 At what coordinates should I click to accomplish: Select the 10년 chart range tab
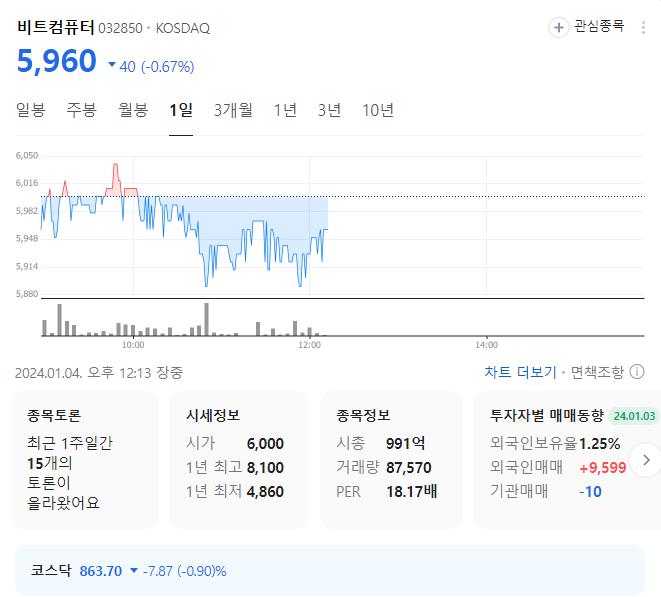pyautogui.click(x=378, y=110)
